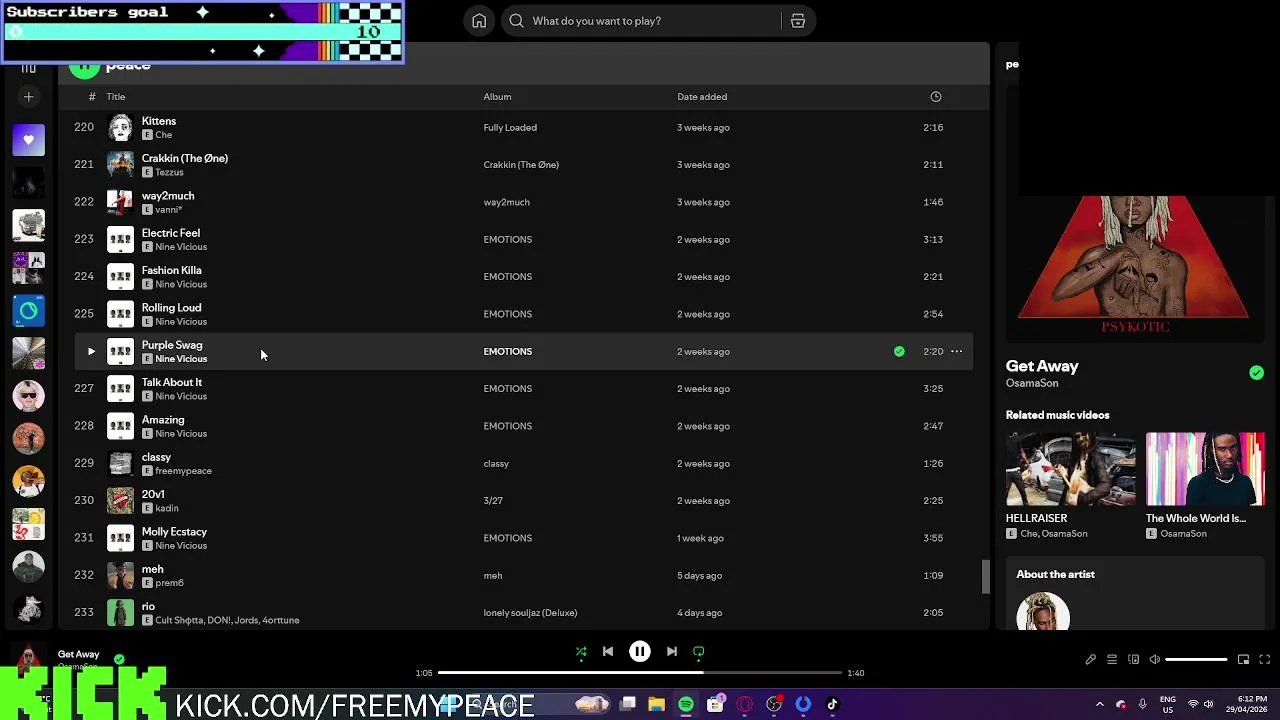This screenshot has width=1280, height=720.
Task: Play Purple Swag using row play button
Action: 91,352
